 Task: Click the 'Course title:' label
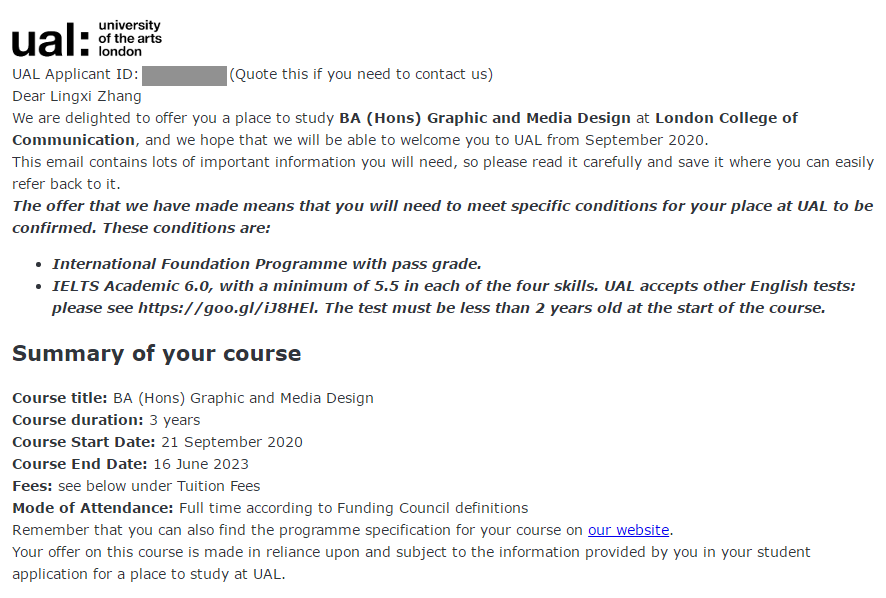tap(59, 398)
